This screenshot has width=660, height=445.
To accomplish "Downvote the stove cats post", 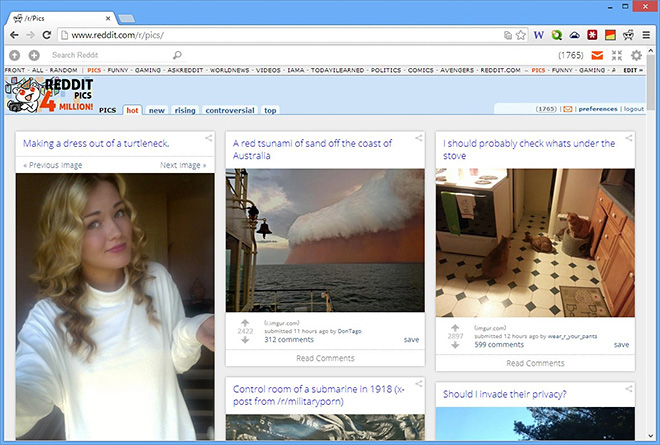I will (455, 345).
